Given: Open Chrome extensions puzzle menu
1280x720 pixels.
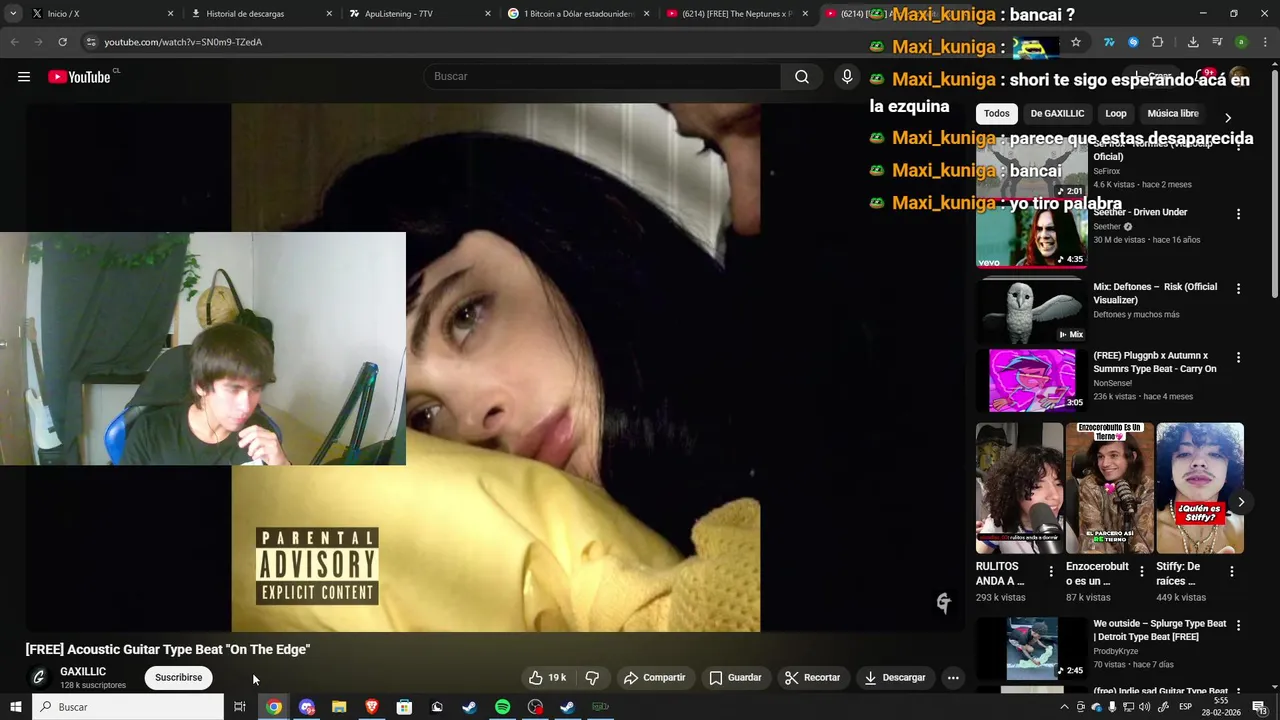Looking at the screenshot, I should tap(1158, 42).
